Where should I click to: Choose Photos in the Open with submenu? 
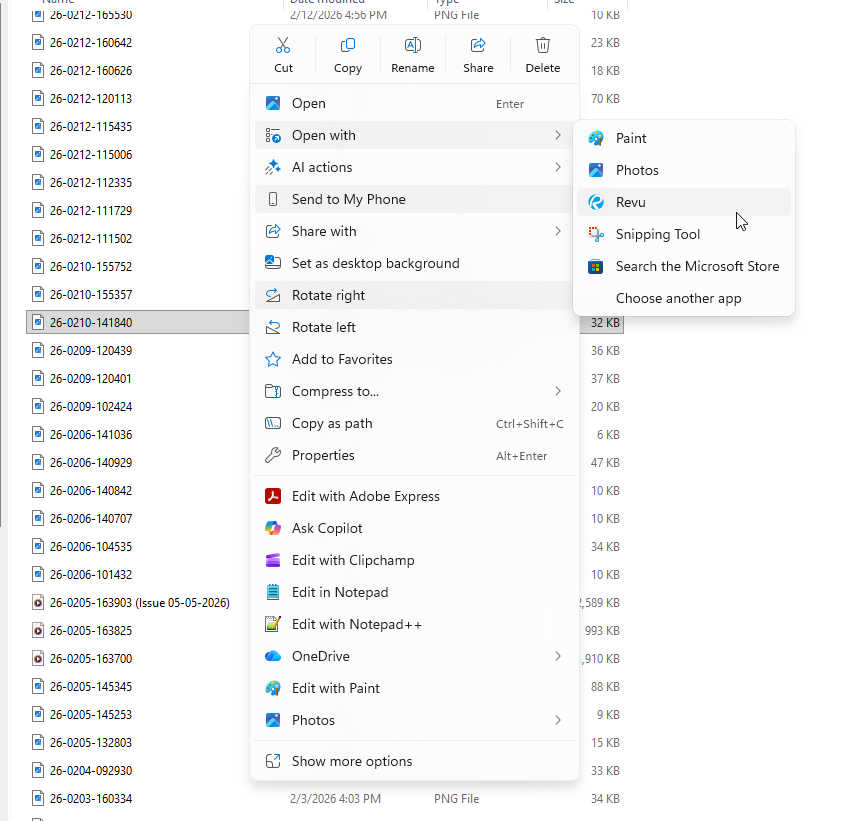pyautogui.click(x=684, y=170)
